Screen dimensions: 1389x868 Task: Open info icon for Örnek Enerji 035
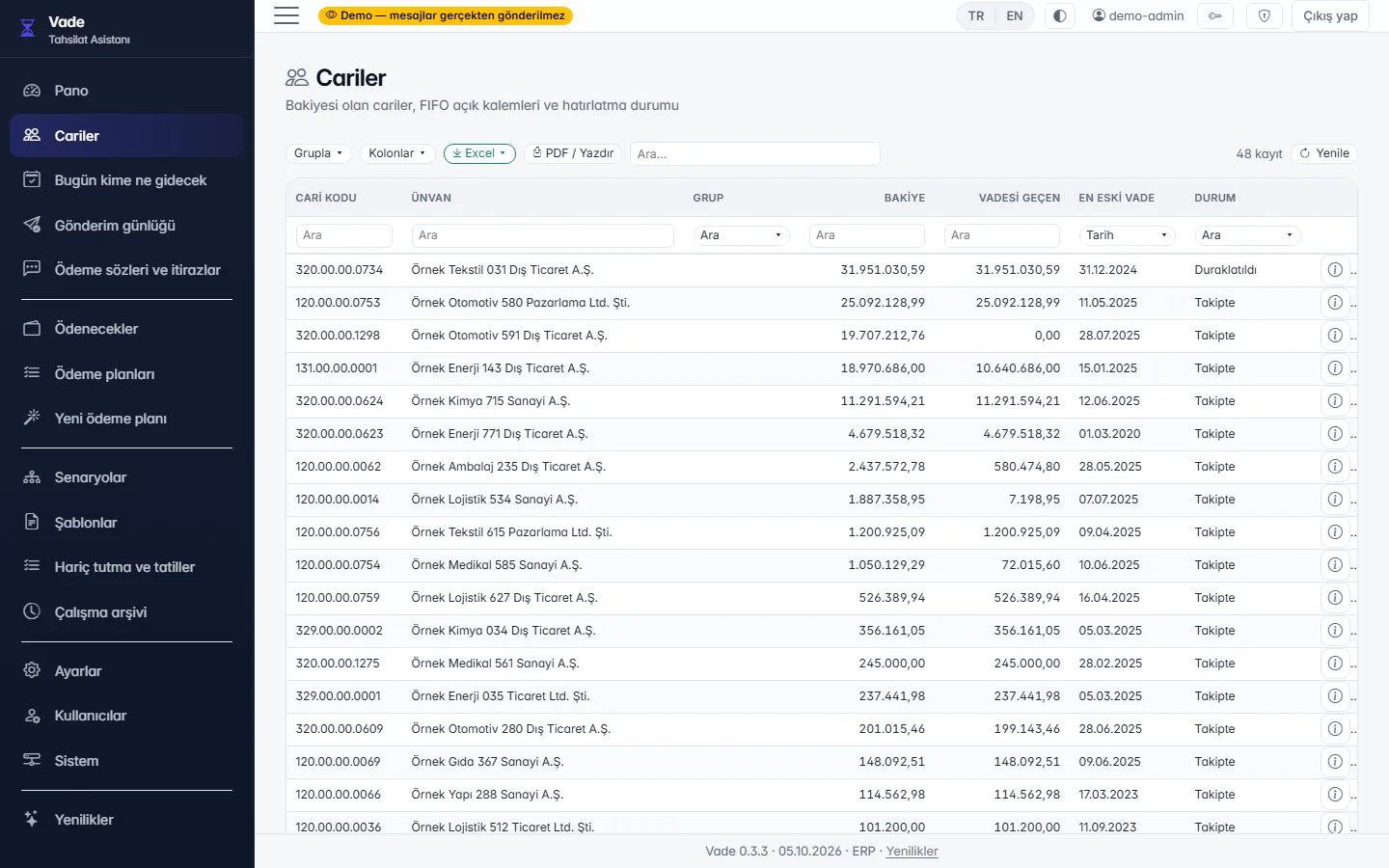(x=1335, y=696)
